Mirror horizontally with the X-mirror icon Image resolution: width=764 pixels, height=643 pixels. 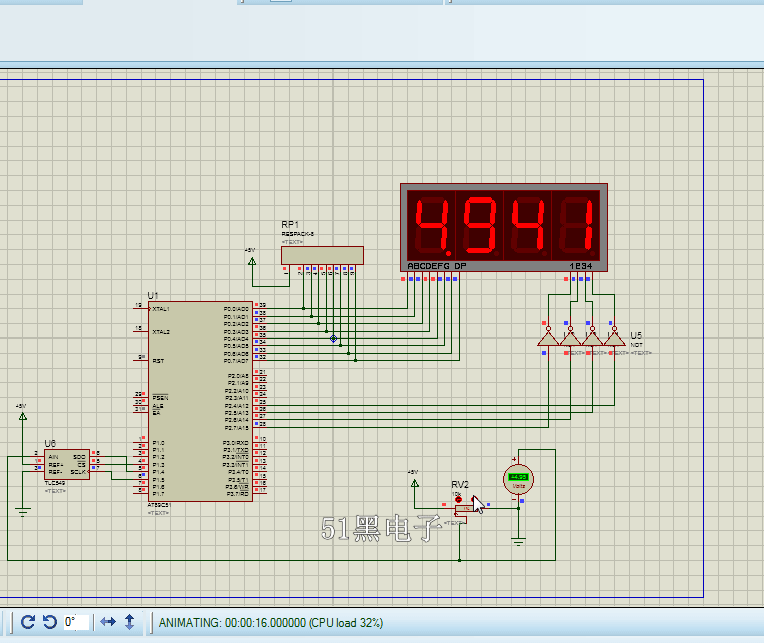108,622
